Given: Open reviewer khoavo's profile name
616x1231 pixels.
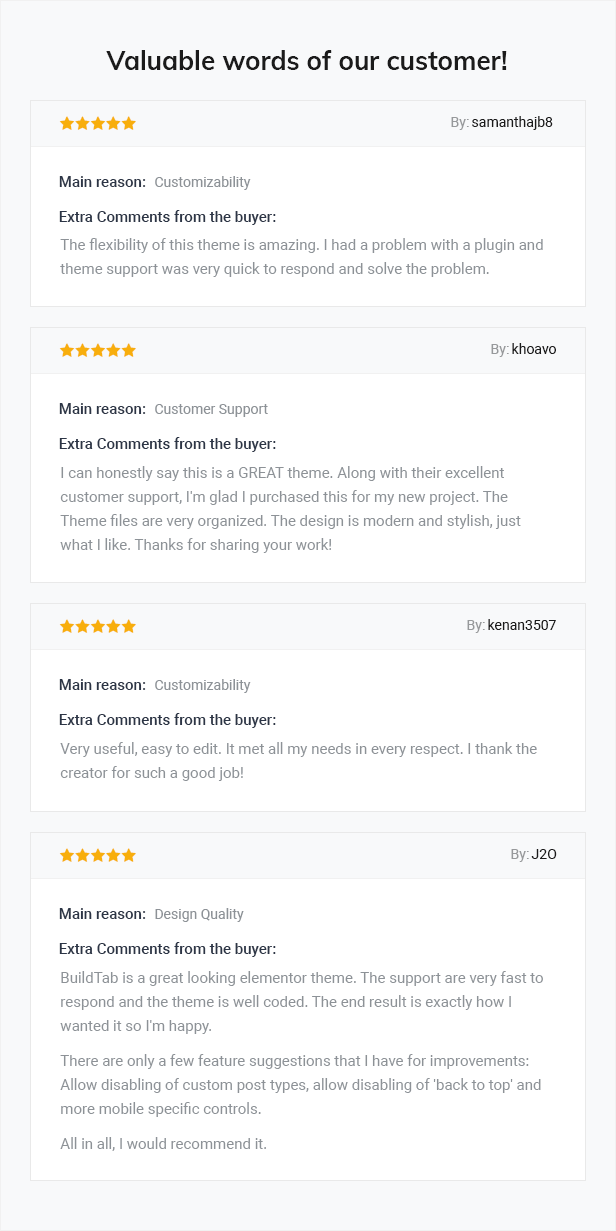Looking at the screenshot, I should coord(534,349).
